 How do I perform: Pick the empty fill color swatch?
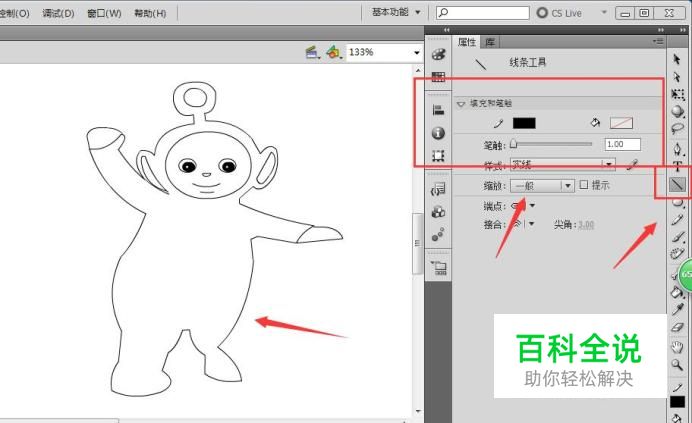[621, 123]
